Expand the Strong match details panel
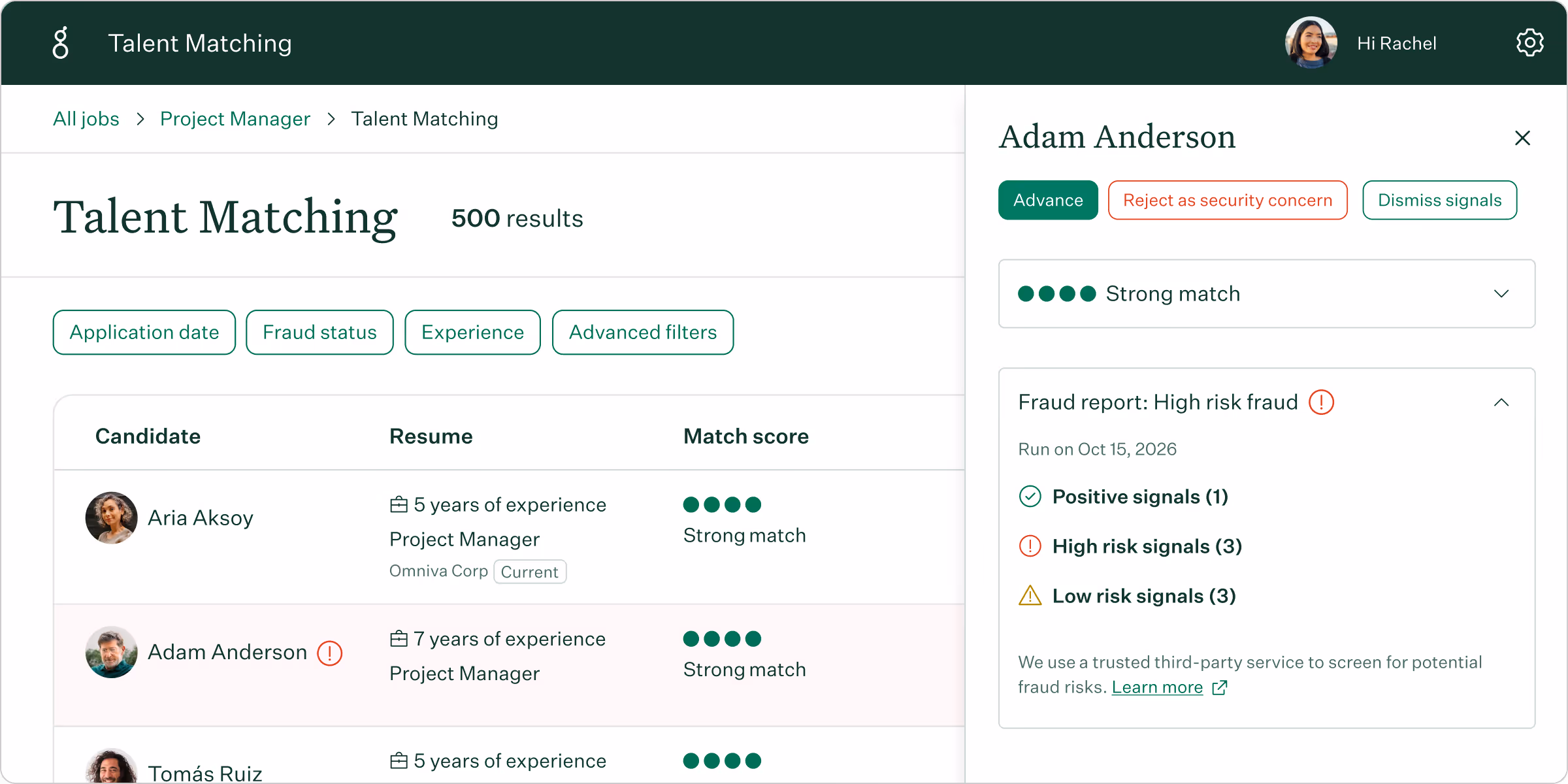The width and height of the screenshot is (1568, 784). coord(1501,294)
